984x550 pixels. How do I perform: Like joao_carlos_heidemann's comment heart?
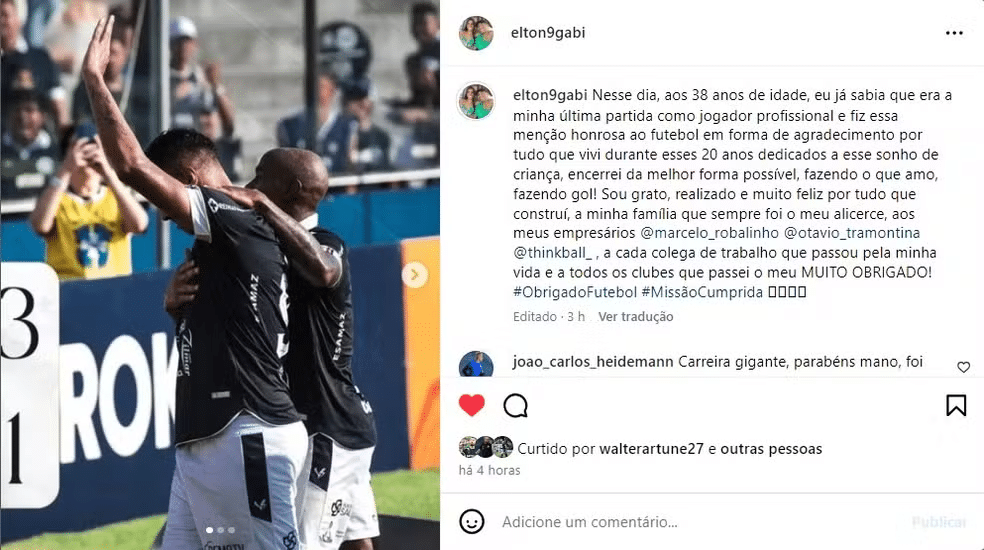(x=963, y=367)
